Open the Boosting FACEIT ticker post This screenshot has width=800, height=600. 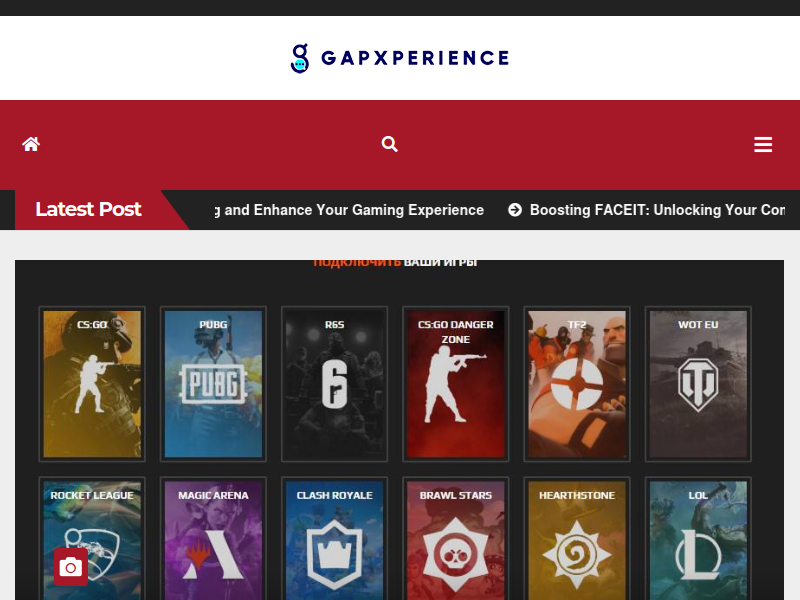click(x=657, y=210)
